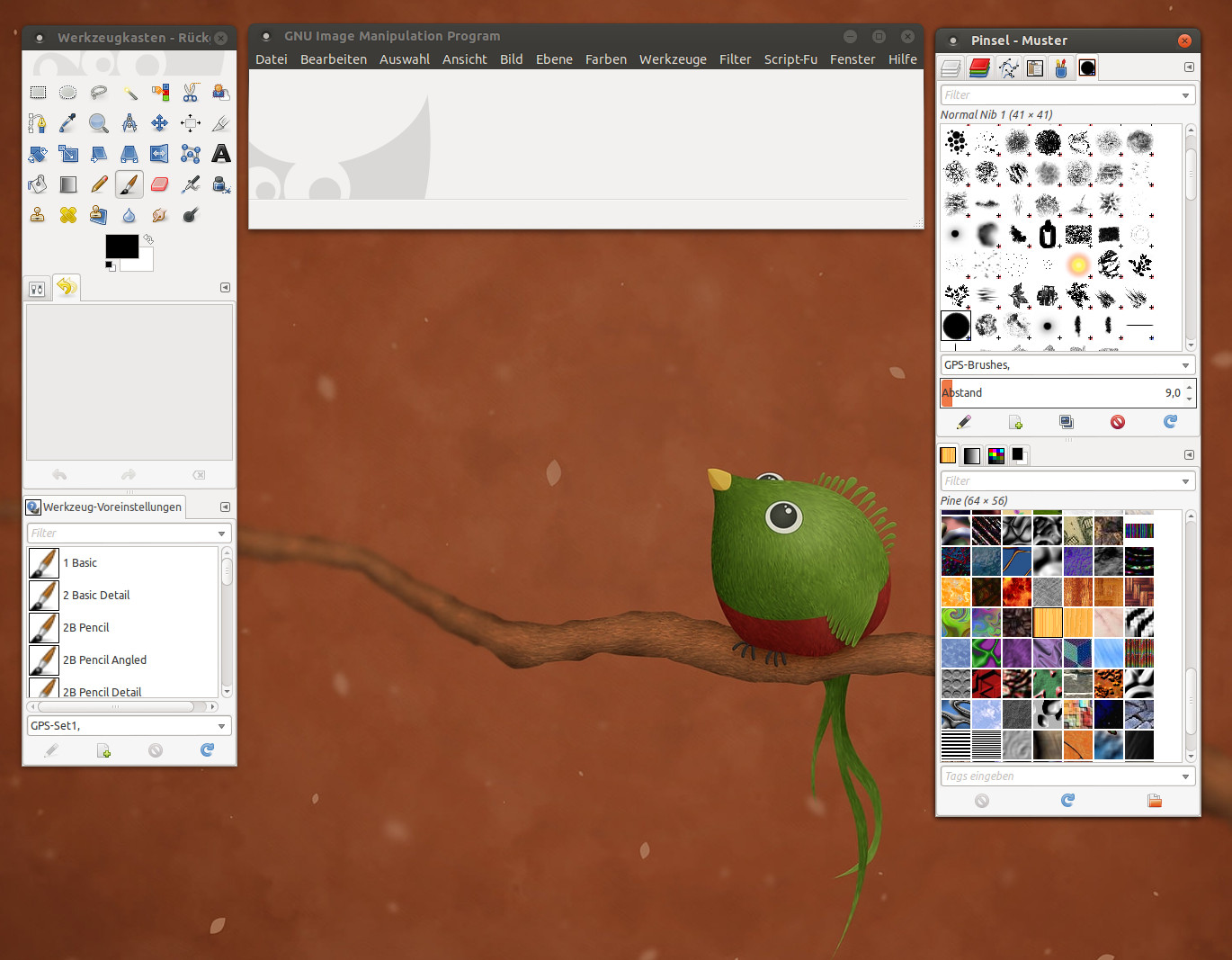
Task: Open the GPS-Brushes tag dropdown
Action: pos(1185,365)
